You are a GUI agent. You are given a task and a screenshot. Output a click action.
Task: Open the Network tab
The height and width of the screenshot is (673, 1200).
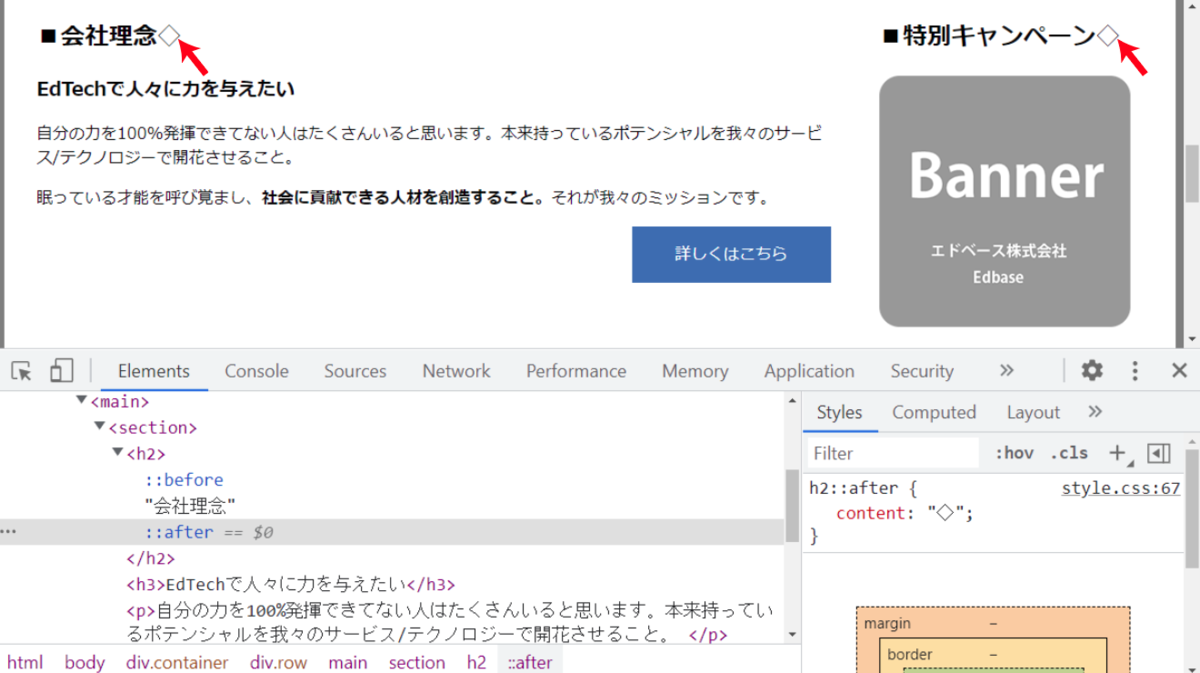(x=456, y=371)
